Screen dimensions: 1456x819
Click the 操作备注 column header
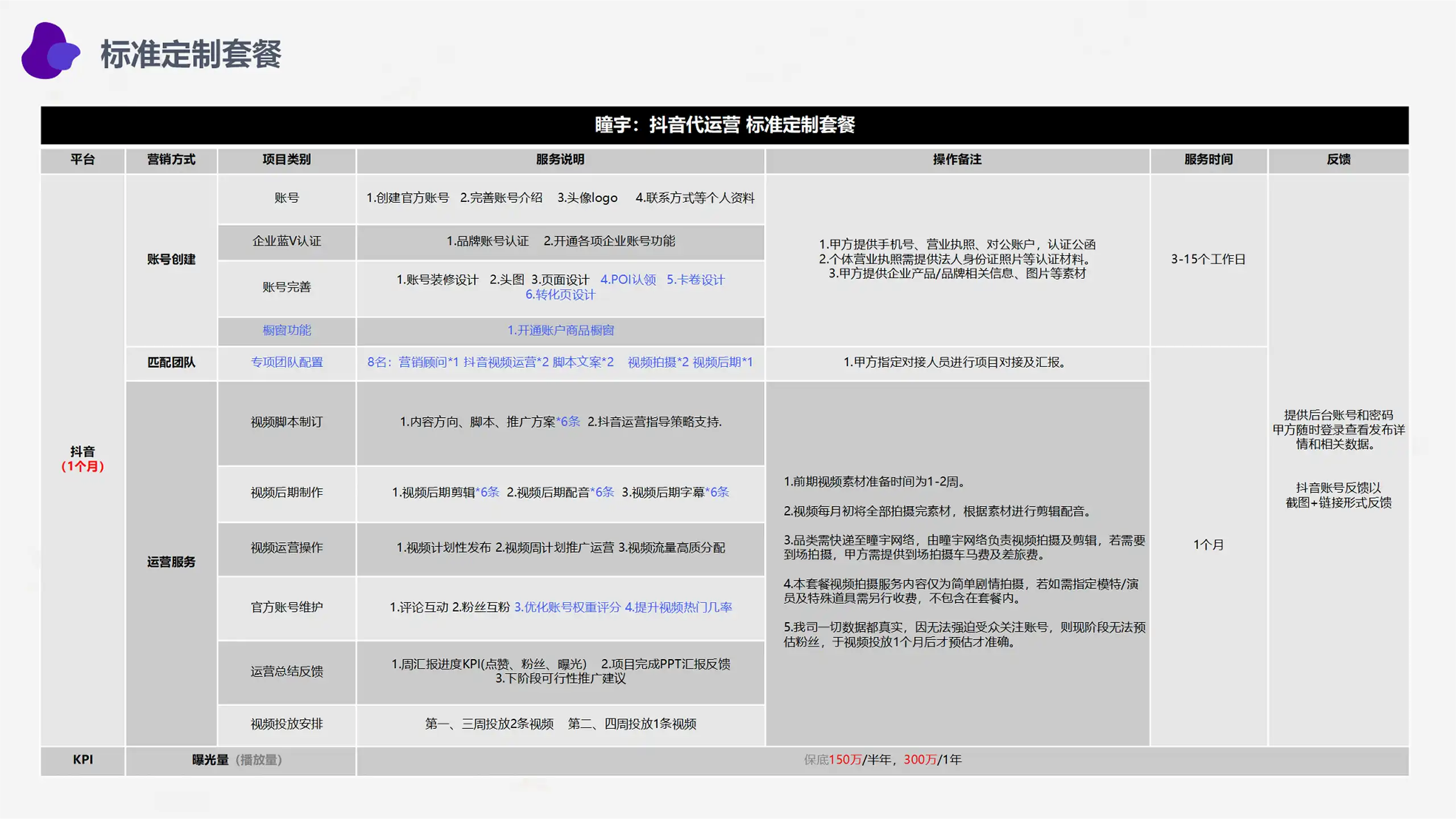point(957,160)
